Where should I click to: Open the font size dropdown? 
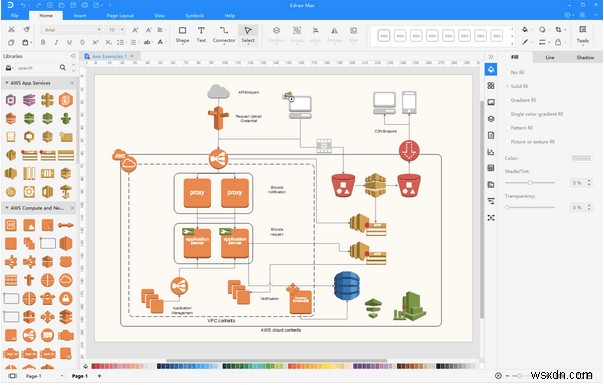click(x=122, y=30)
